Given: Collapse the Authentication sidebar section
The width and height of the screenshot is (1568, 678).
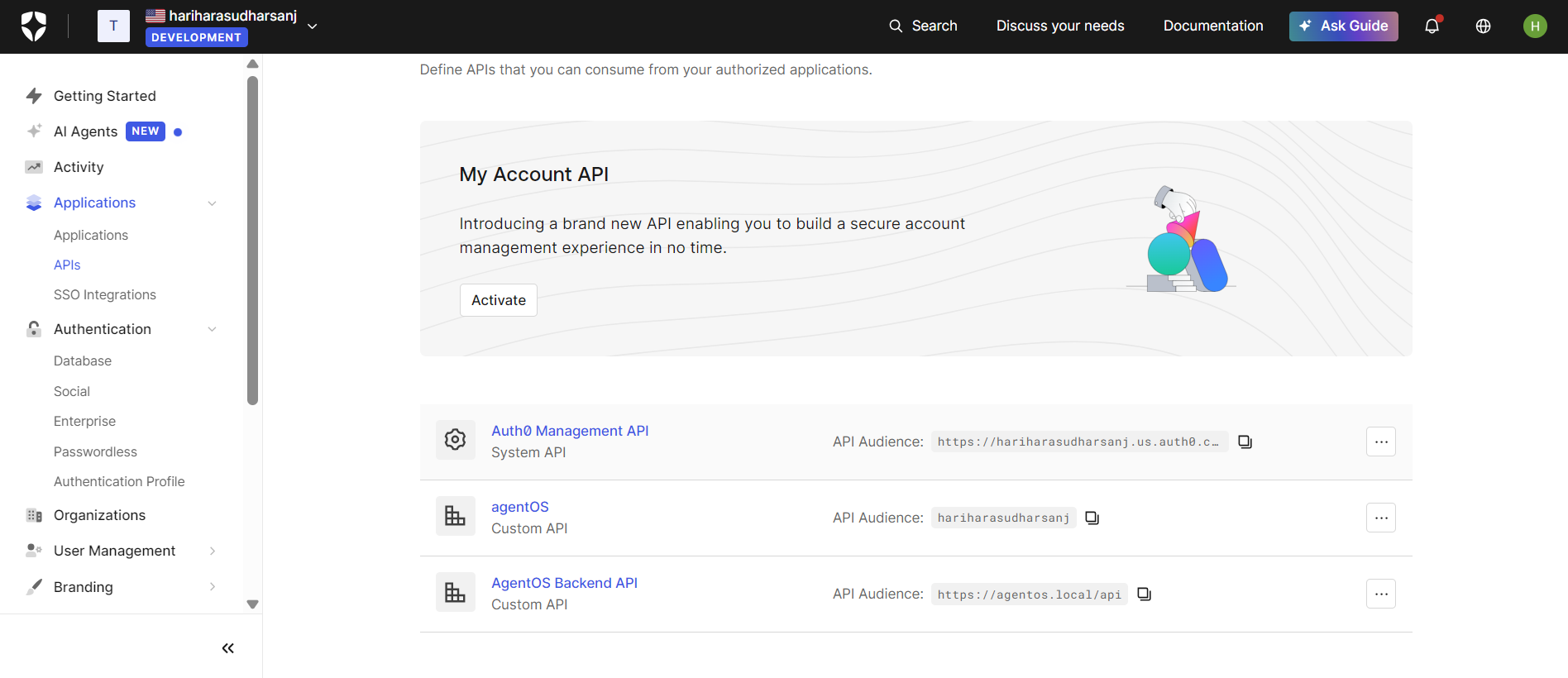Looking at the screenshot, I should 212,329.
